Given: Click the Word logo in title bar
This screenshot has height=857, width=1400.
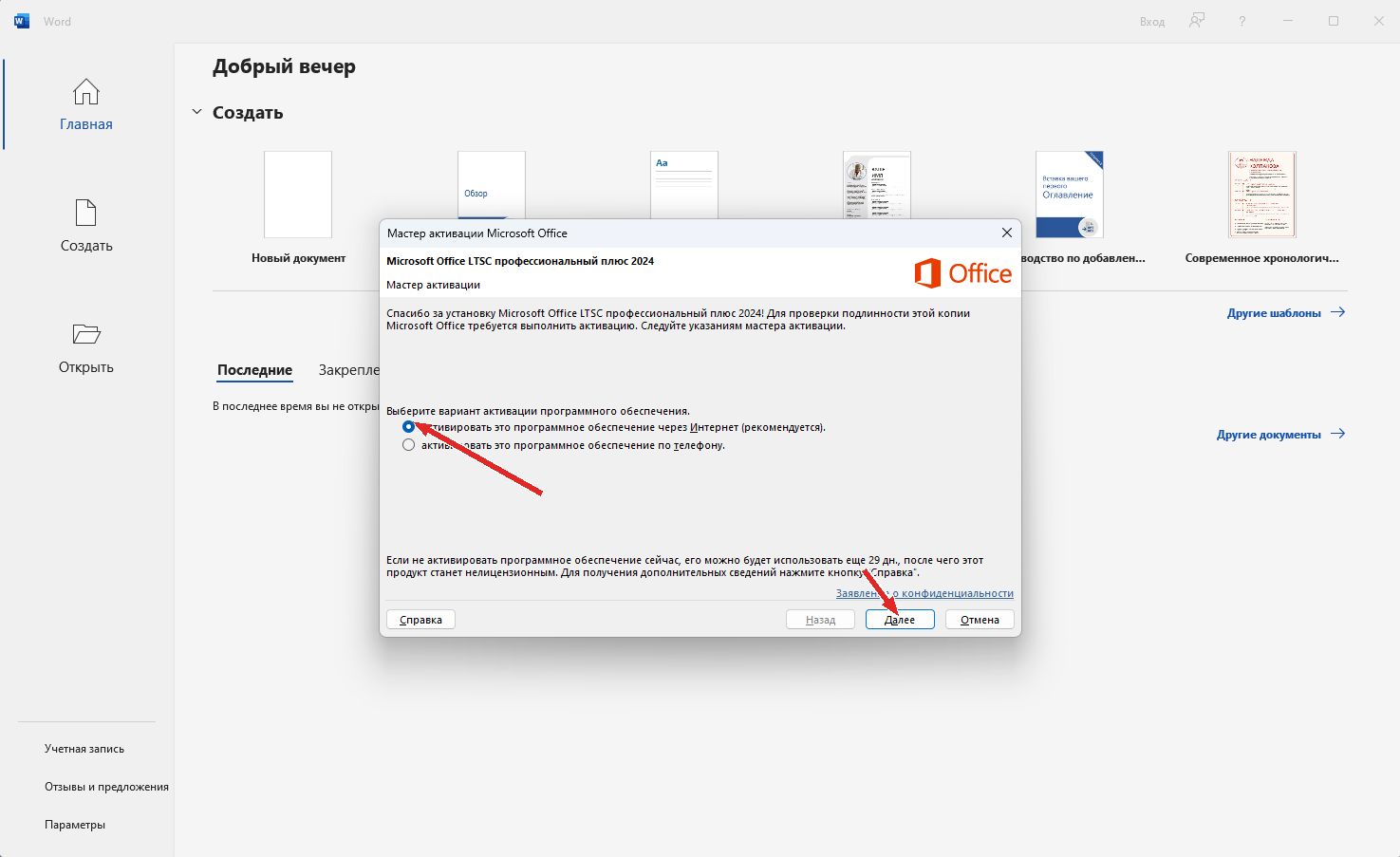Looking at the screenshot, I should (22, 21).
